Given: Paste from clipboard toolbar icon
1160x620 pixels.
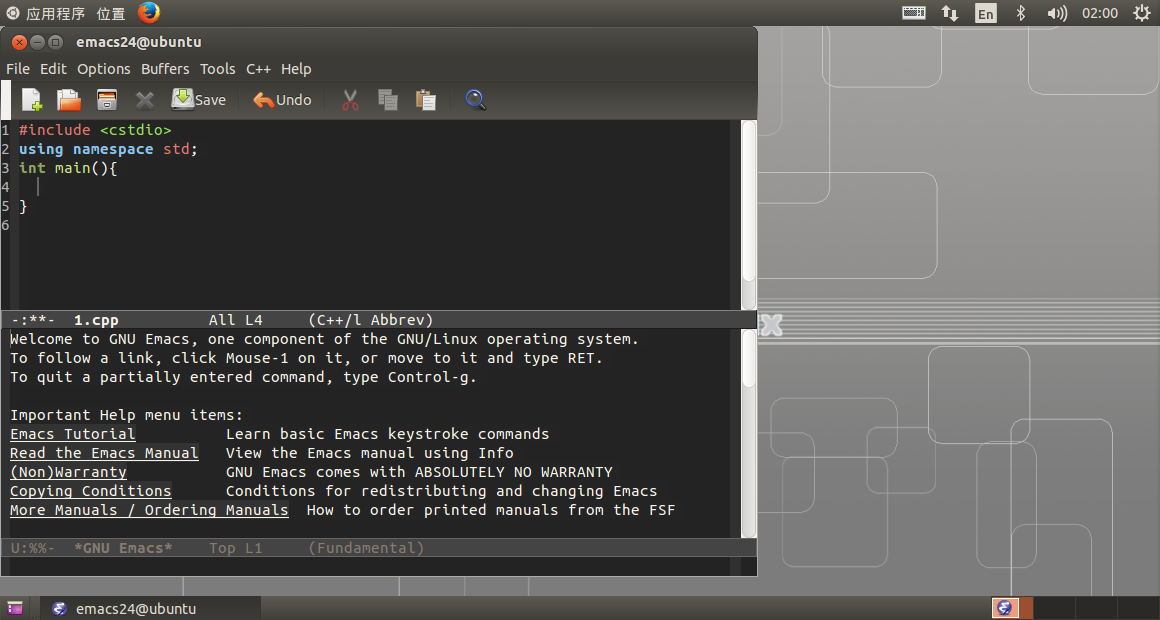Looking at the screenshot, I should pos(425,100).
